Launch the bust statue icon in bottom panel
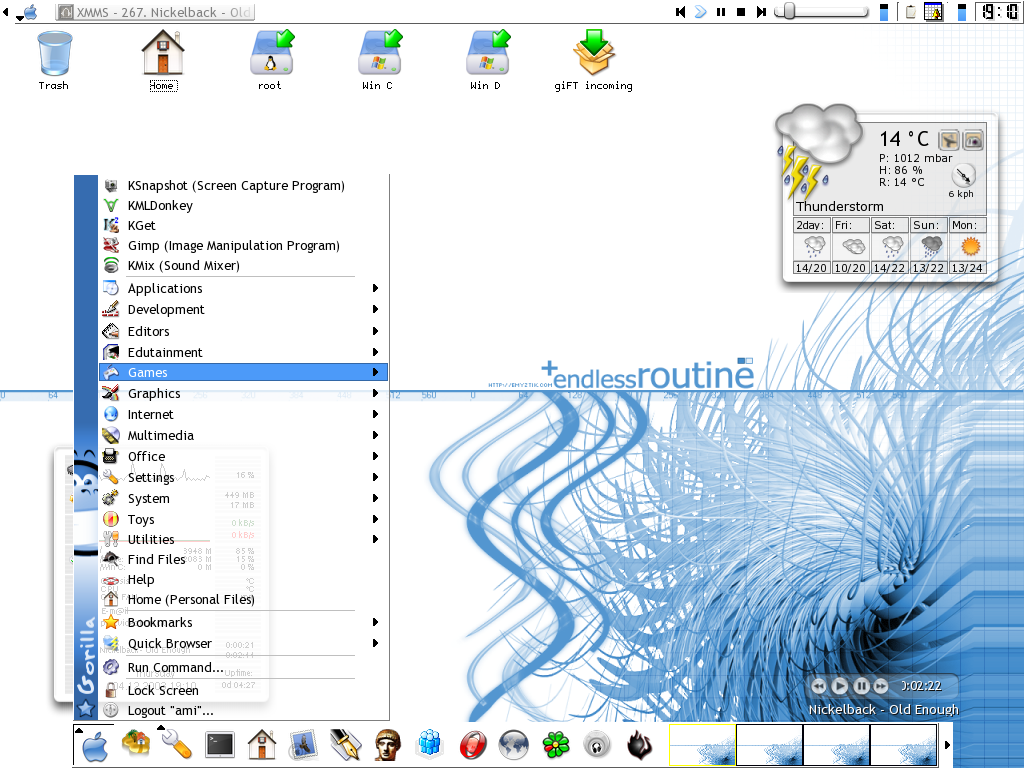 (x=388, y=744)
